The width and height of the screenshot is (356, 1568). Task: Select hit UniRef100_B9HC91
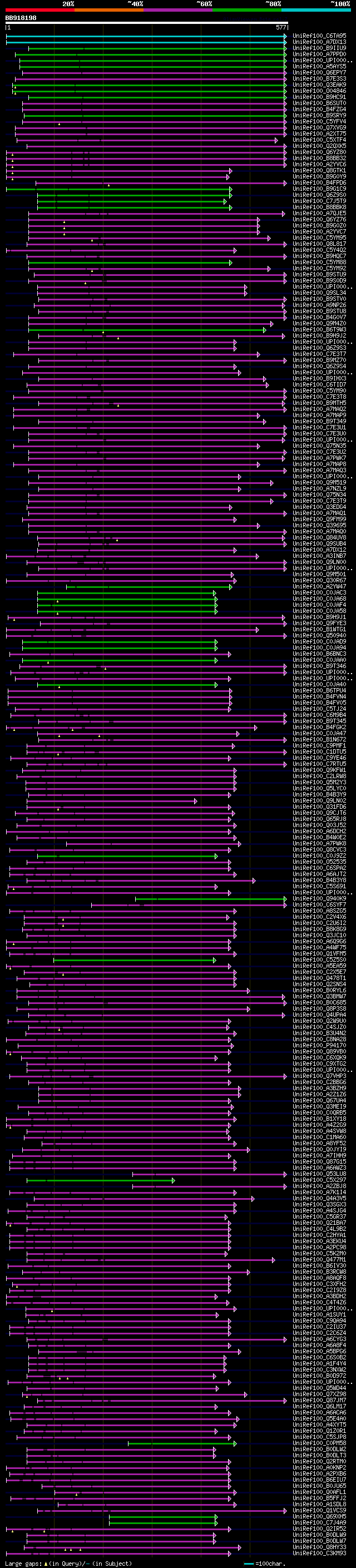319,97
